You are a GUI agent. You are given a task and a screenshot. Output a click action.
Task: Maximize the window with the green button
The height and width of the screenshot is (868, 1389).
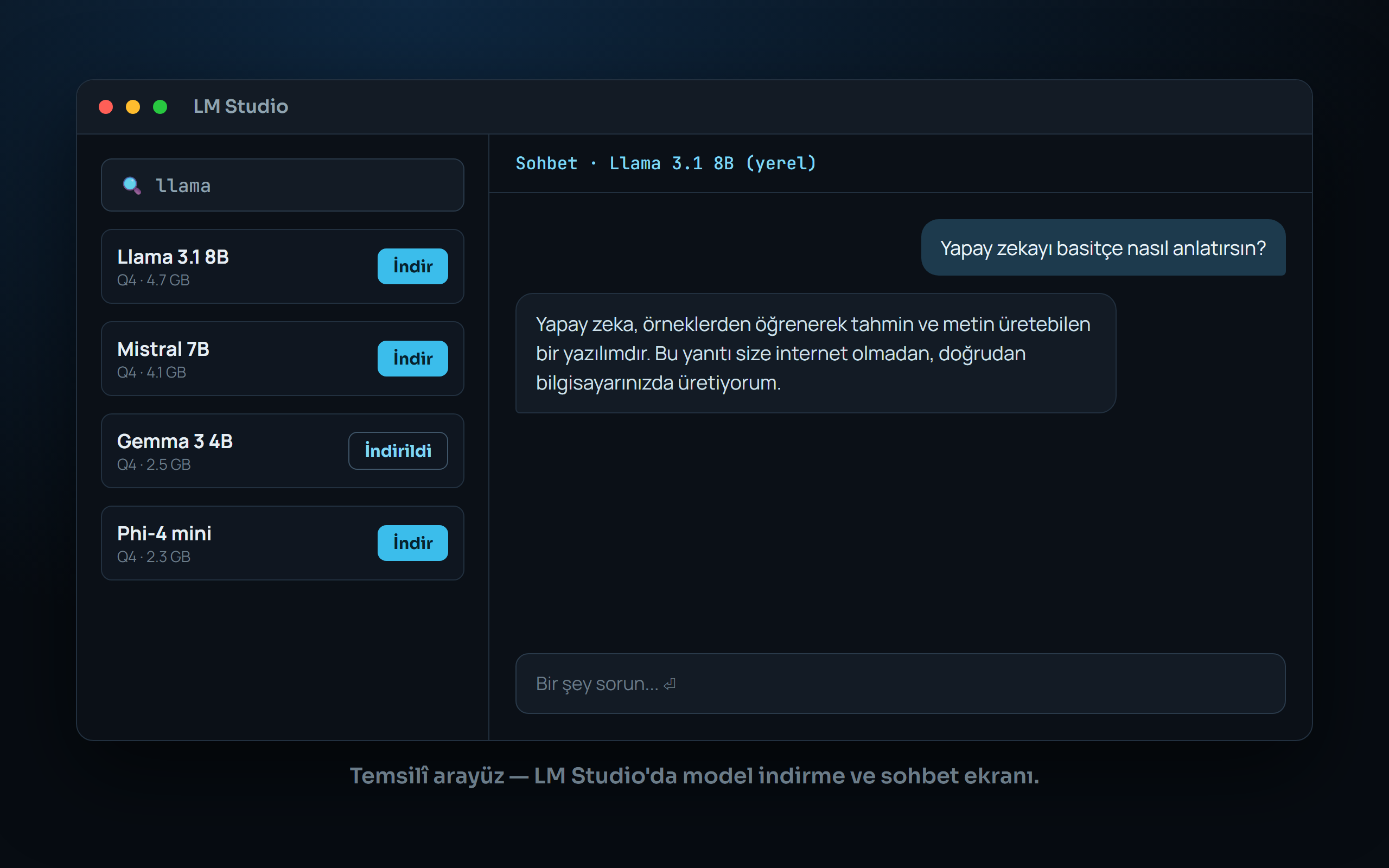[x=160, y=107]
